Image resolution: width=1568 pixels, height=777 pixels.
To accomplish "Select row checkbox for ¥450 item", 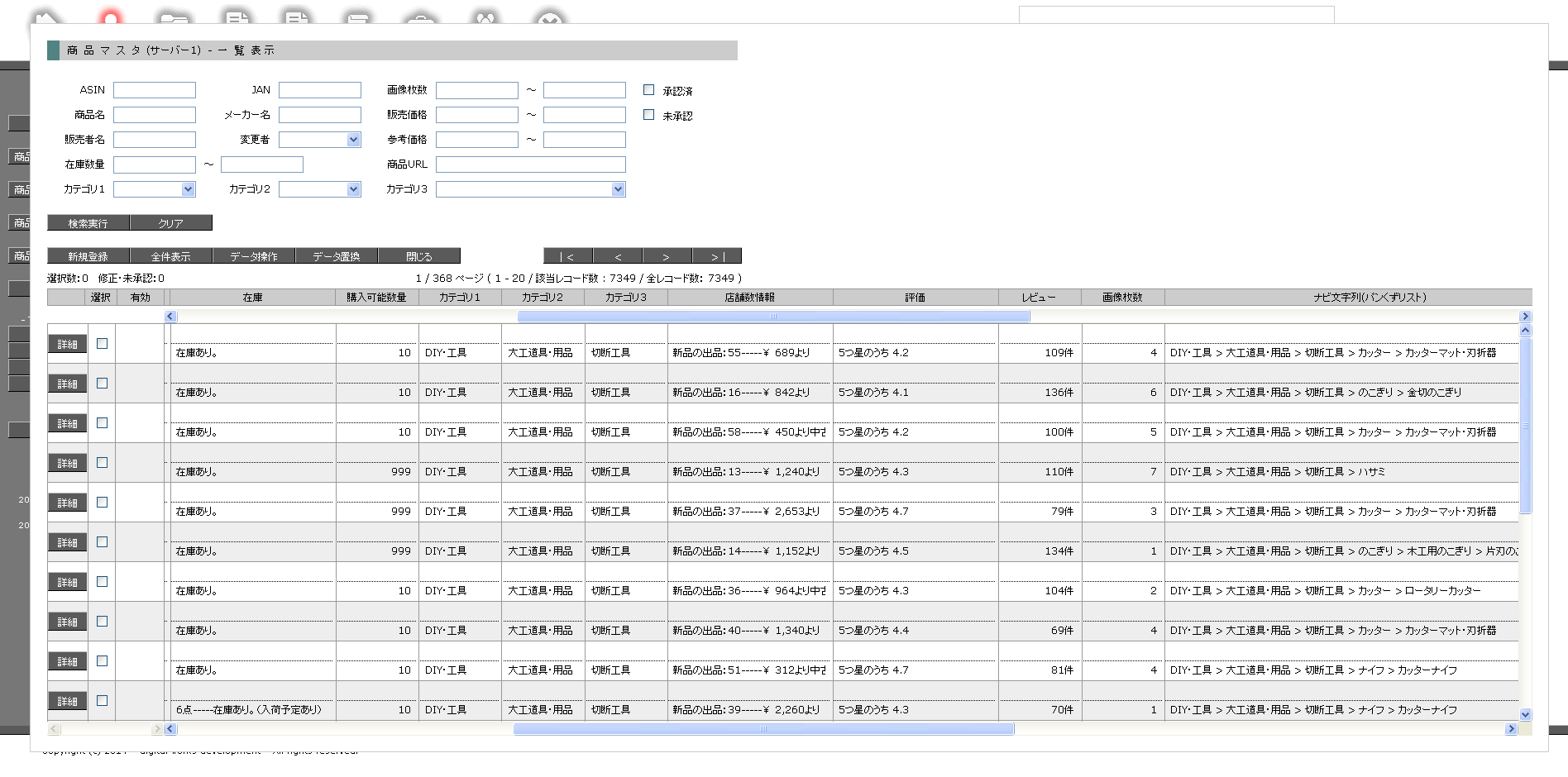I will tap(102, 422).
